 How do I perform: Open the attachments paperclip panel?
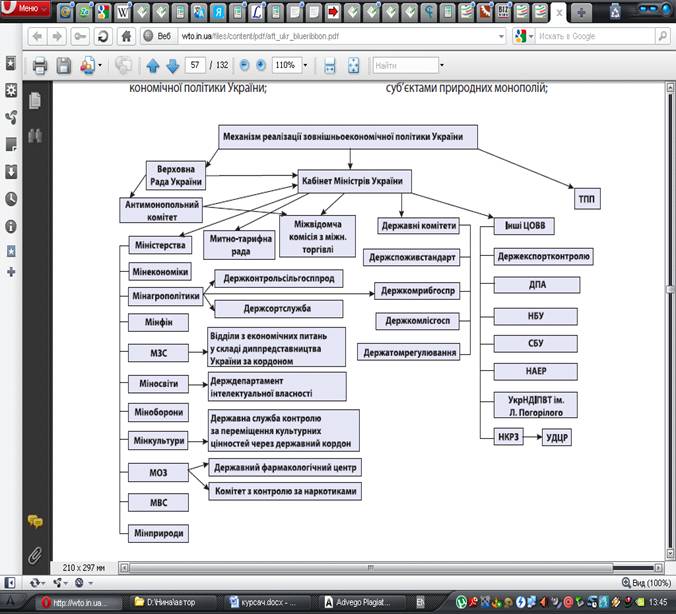coord(35,553)
